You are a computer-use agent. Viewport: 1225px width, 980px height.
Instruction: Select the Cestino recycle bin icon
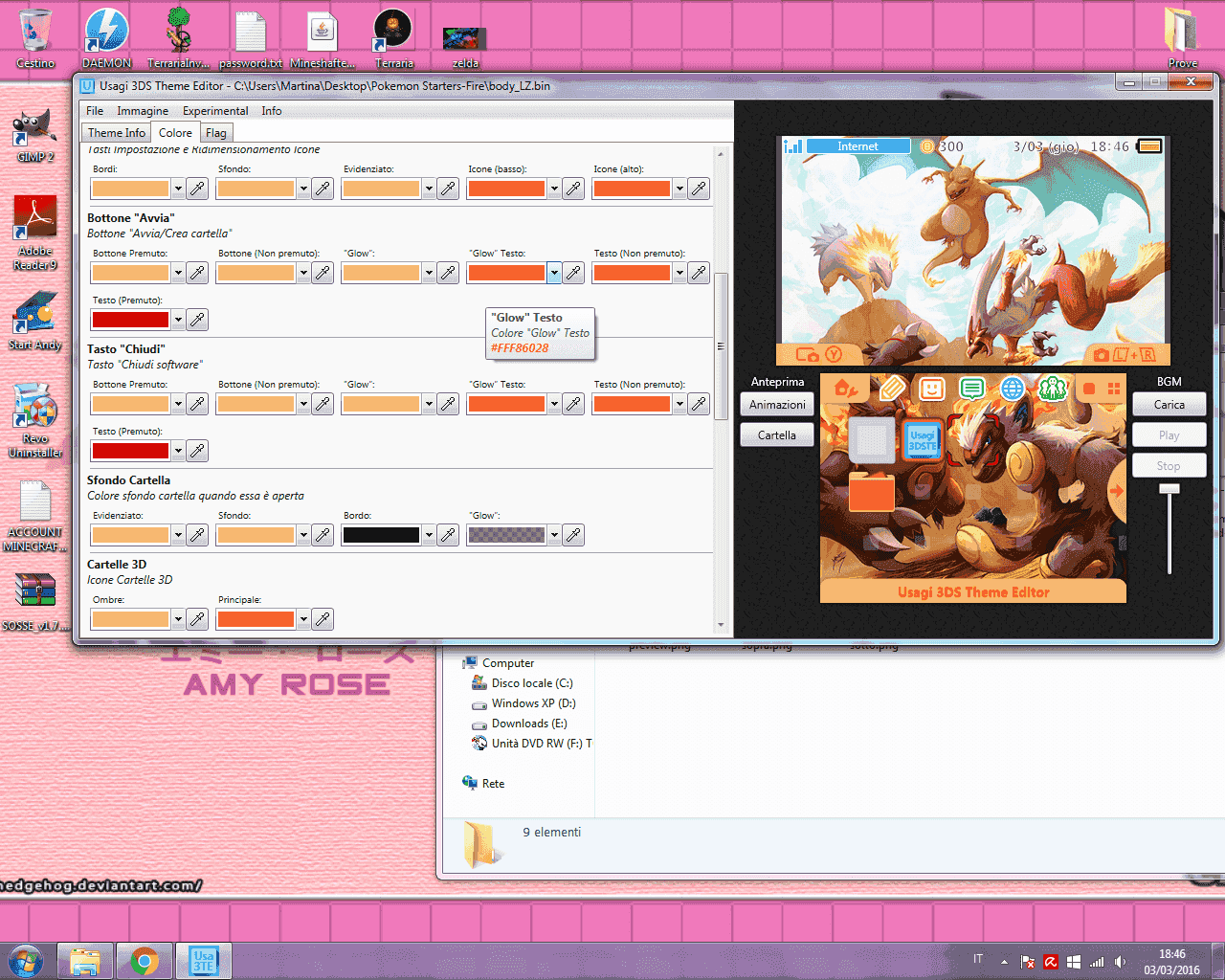pos(35,38)
